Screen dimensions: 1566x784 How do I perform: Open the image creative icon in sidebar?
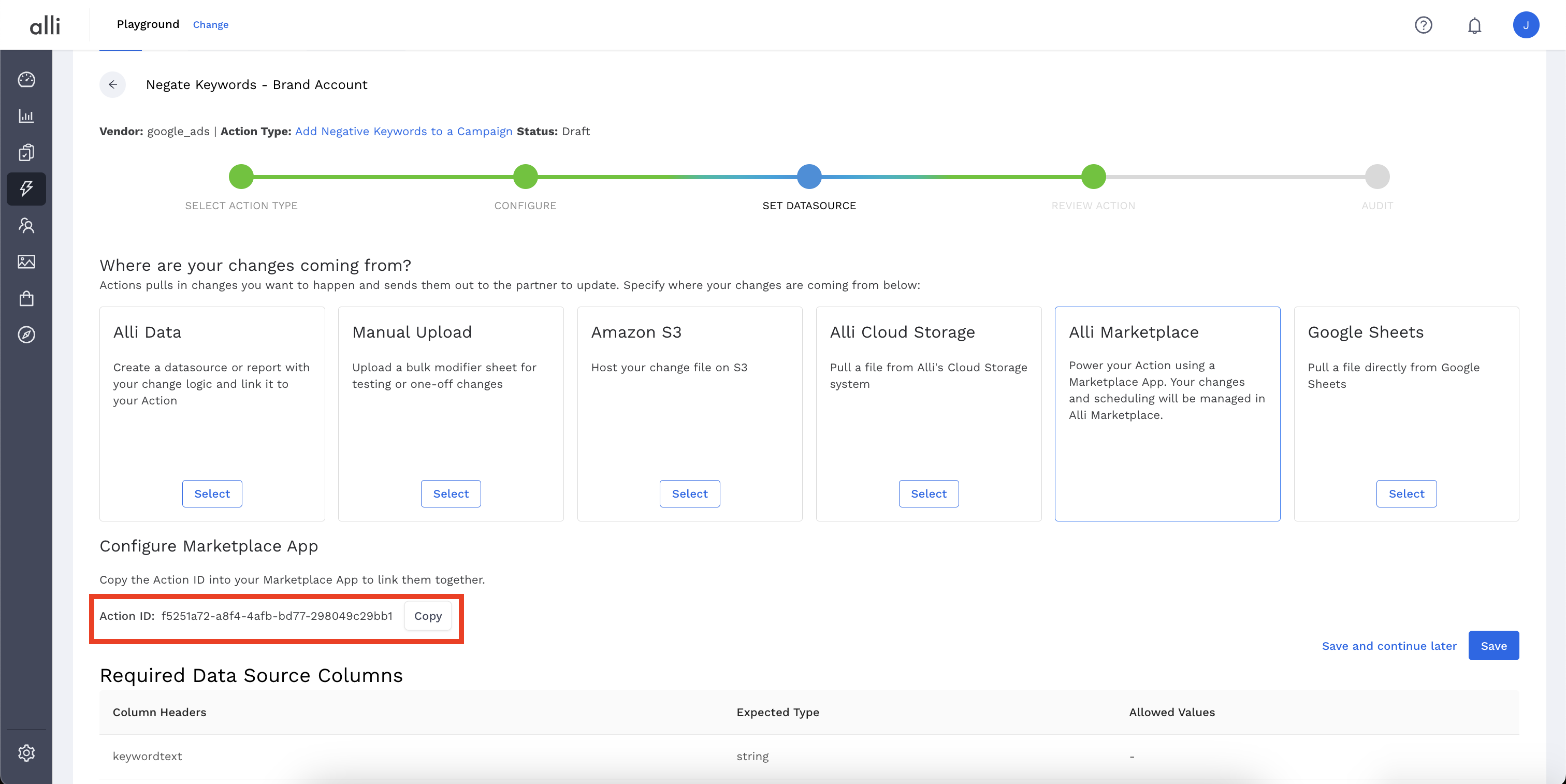[26, 262]
